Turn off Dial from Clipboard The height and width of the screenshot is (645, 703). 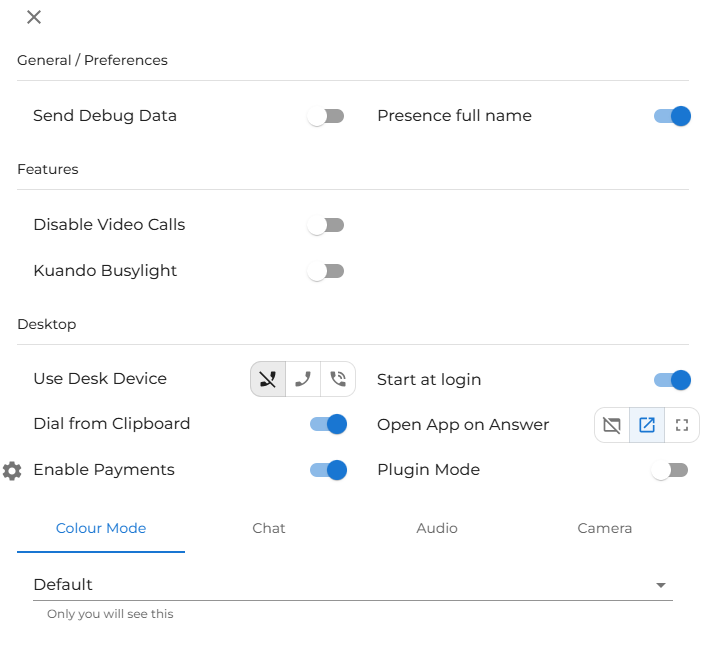pyautogui.click(x=328, y=424)
